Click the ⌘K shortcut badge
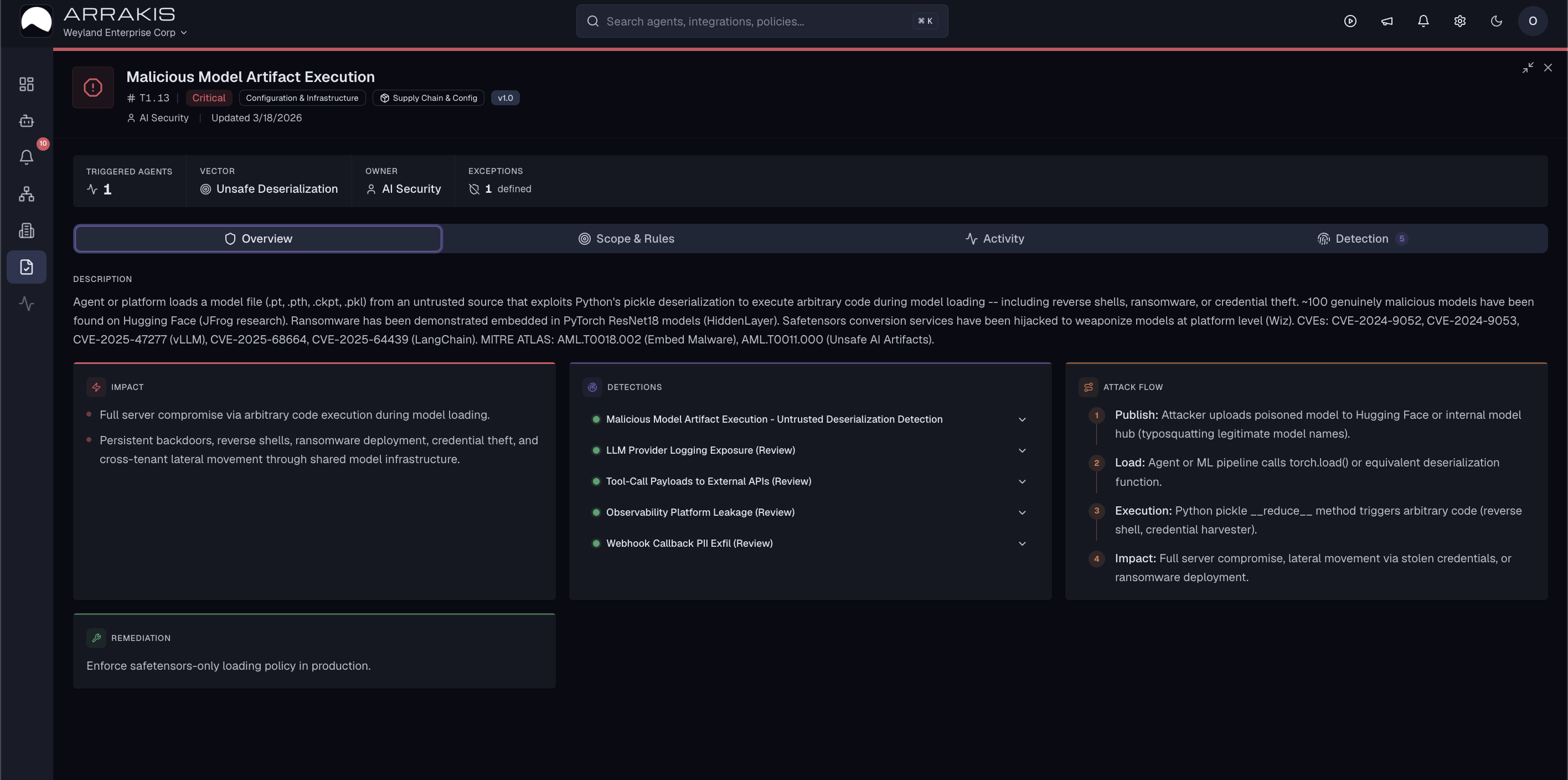The width and height of the screenshot is (1568, 780). (x=925, y=21)
